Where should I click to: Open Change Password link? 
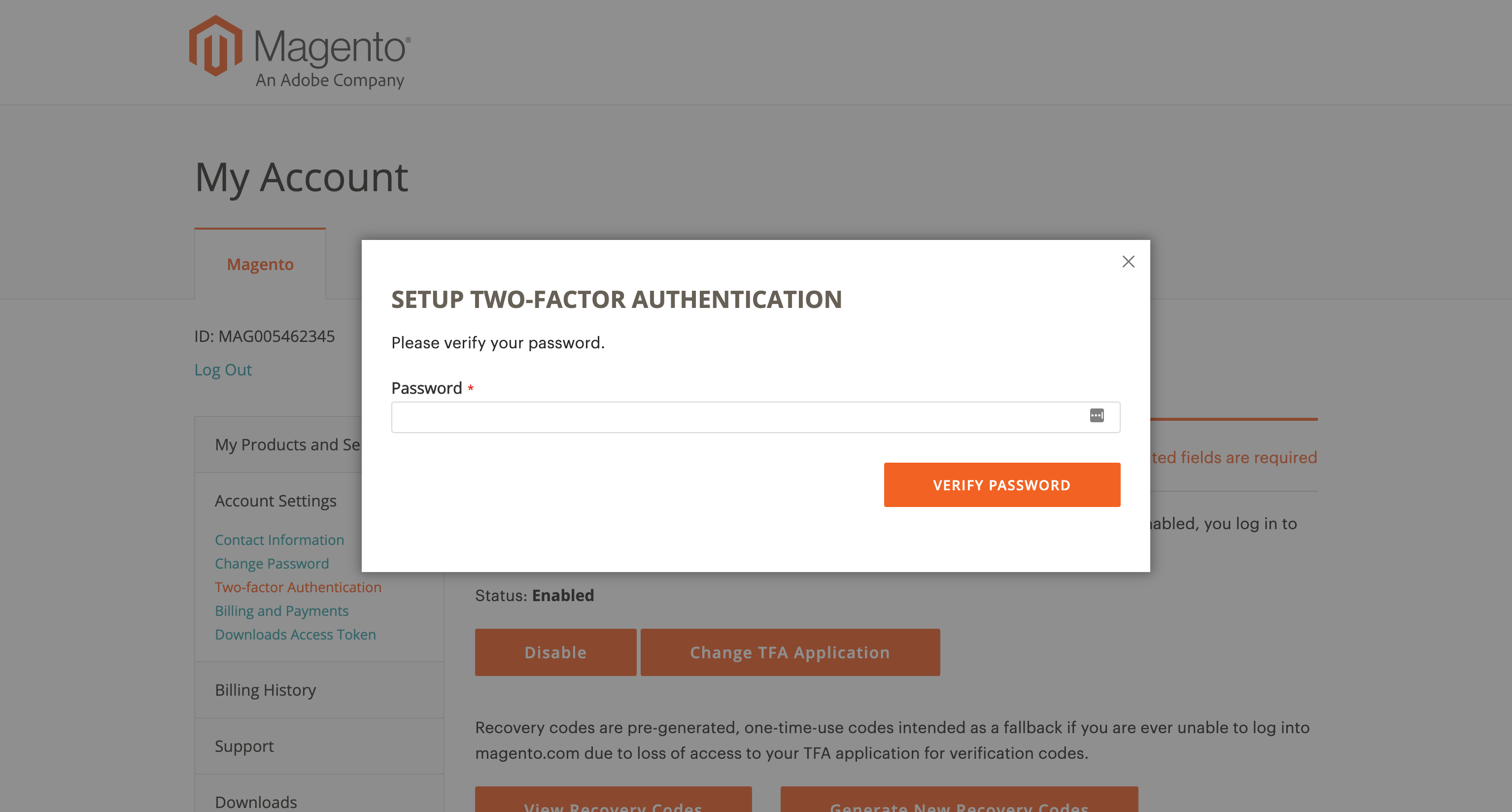click(272, 563)
